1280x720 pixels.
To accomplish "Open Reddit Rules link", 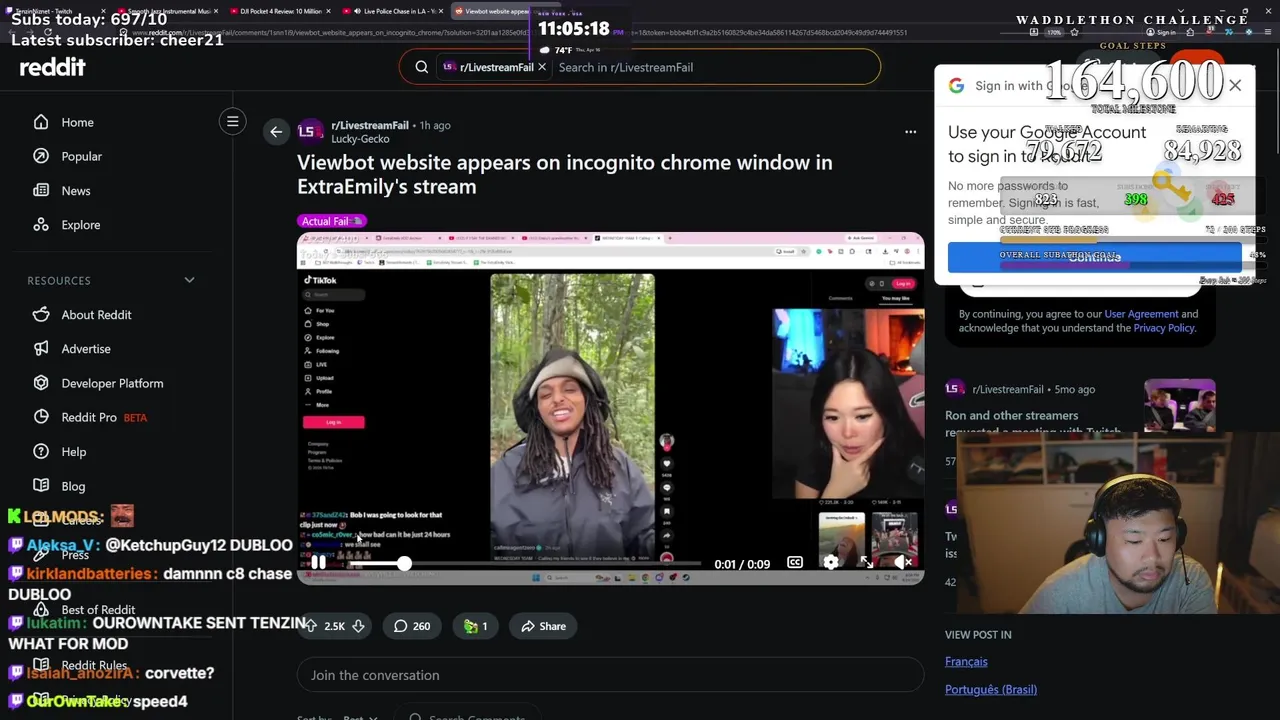I will (x=94, y=665).
